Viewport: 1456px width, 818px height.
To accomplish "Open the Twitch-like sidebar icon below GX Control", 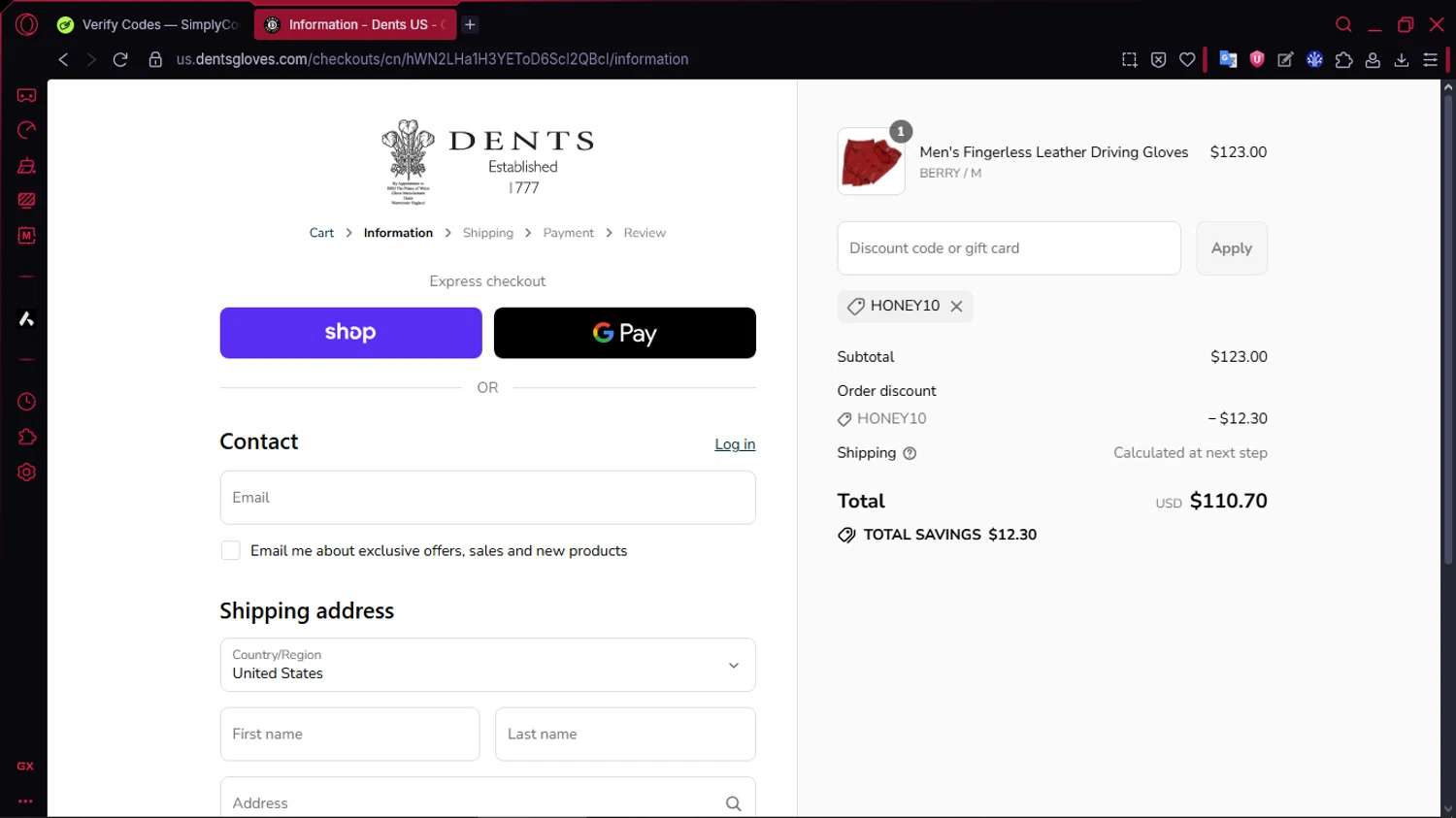I will point(26,165).
